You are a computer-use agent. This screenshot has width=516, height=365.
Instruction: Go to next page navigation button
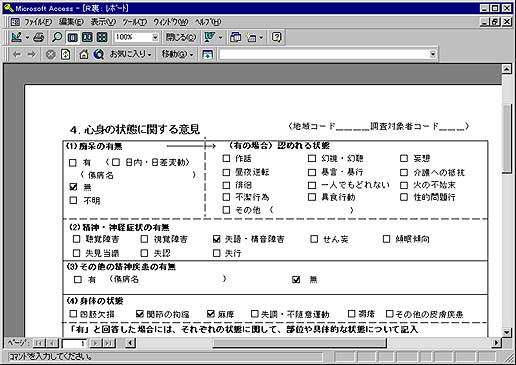click(95, 343)
